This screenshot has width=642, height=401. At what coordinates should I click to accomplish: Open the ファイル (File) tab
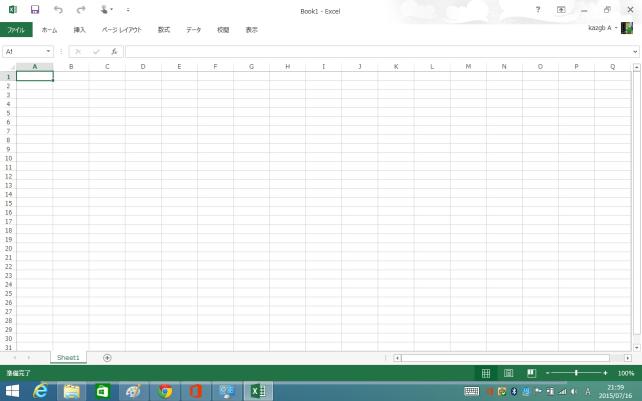[16, 30]
